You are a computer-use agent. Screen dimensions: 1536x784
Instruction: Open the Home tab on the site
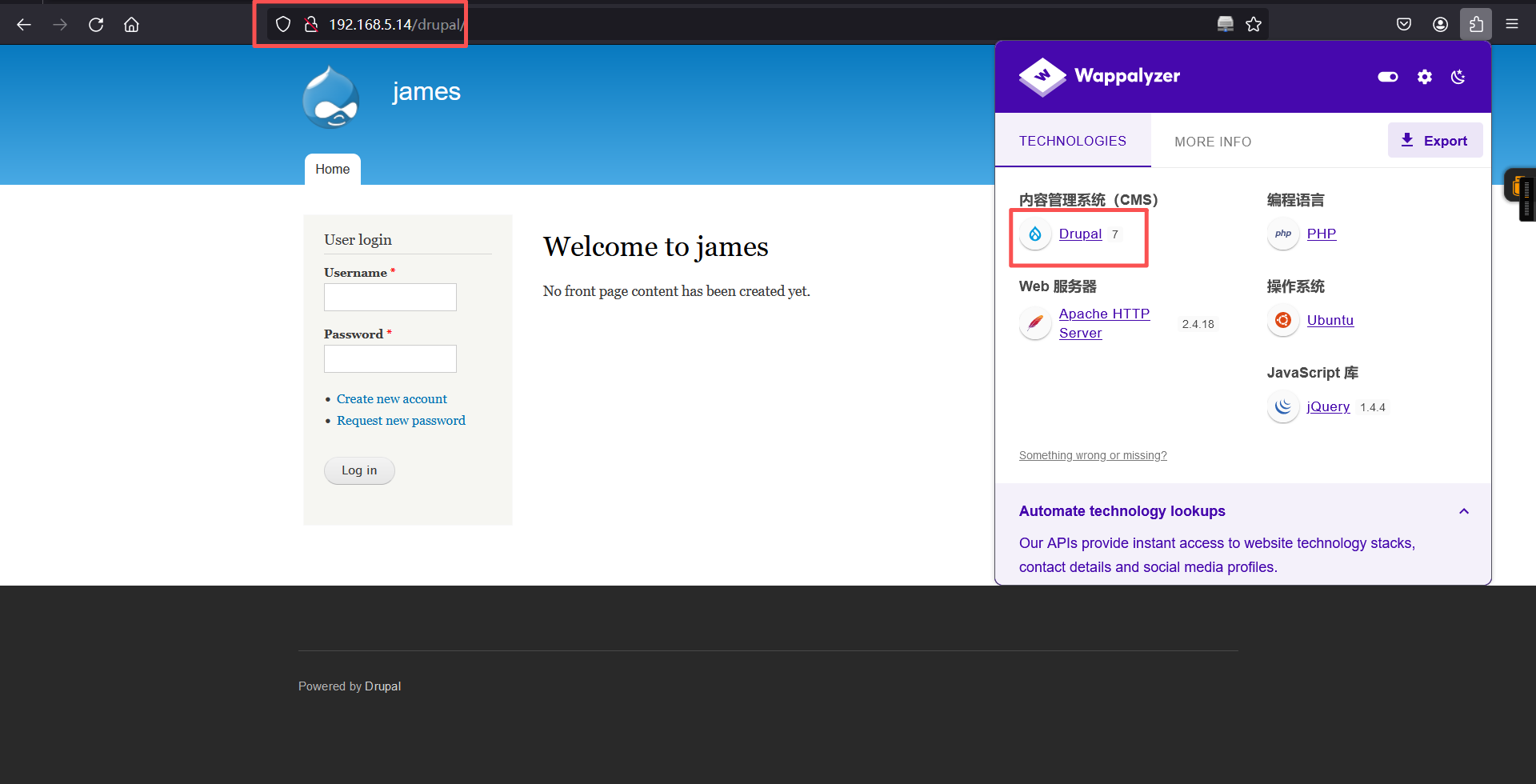tap(333, 170)
